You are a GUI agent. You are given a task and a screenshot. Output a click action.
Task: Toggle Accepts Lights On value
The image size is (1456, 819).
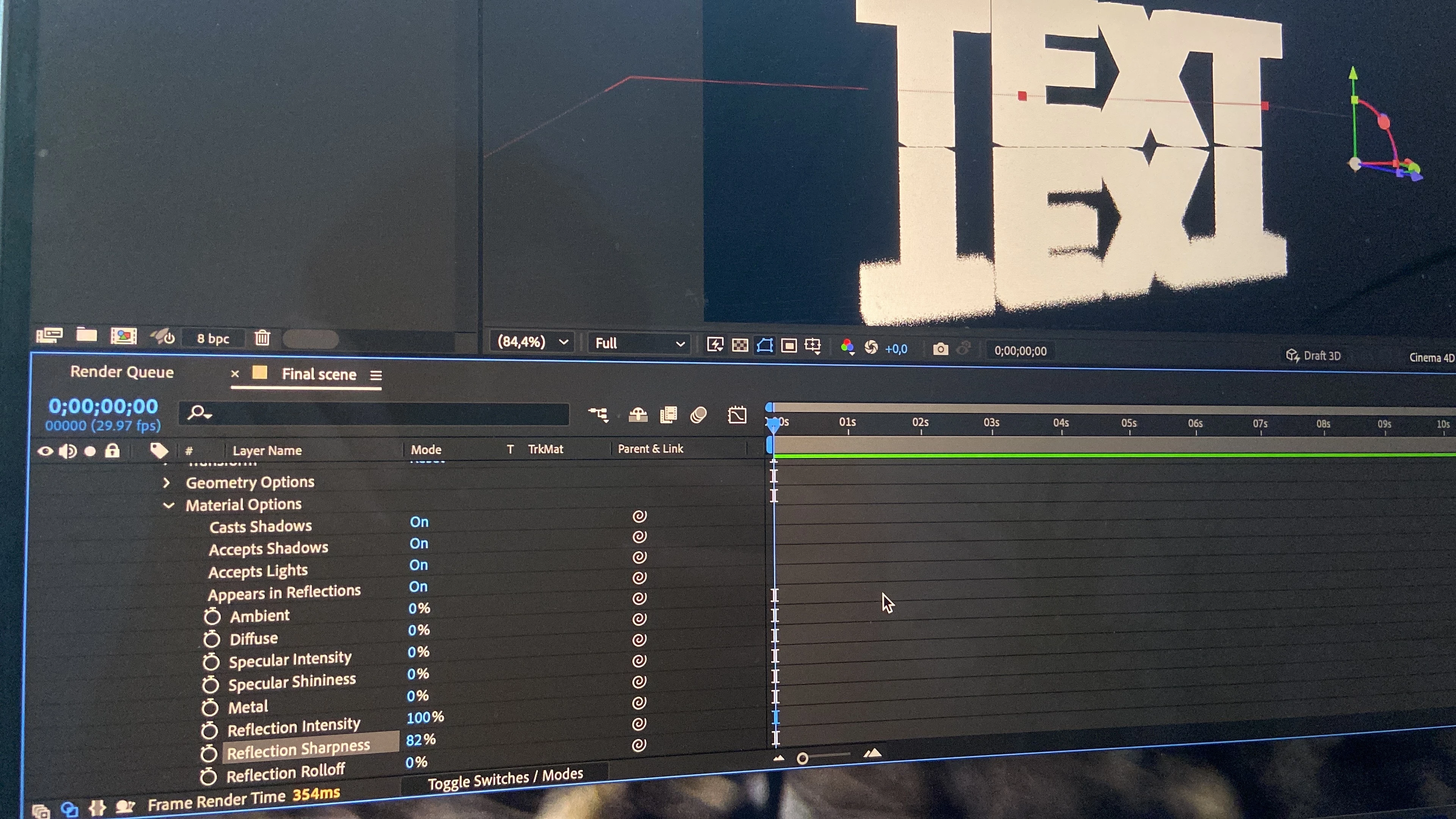point(418,565)
